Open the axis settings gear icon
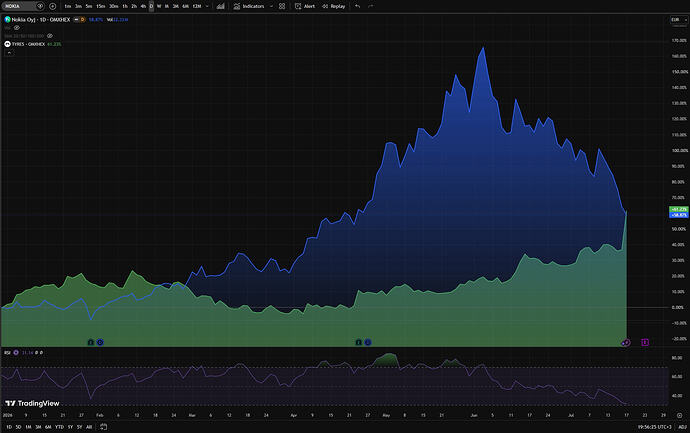The width and height of the screenshot is (690, 433). pyautogui.click(x=679, y=415)
